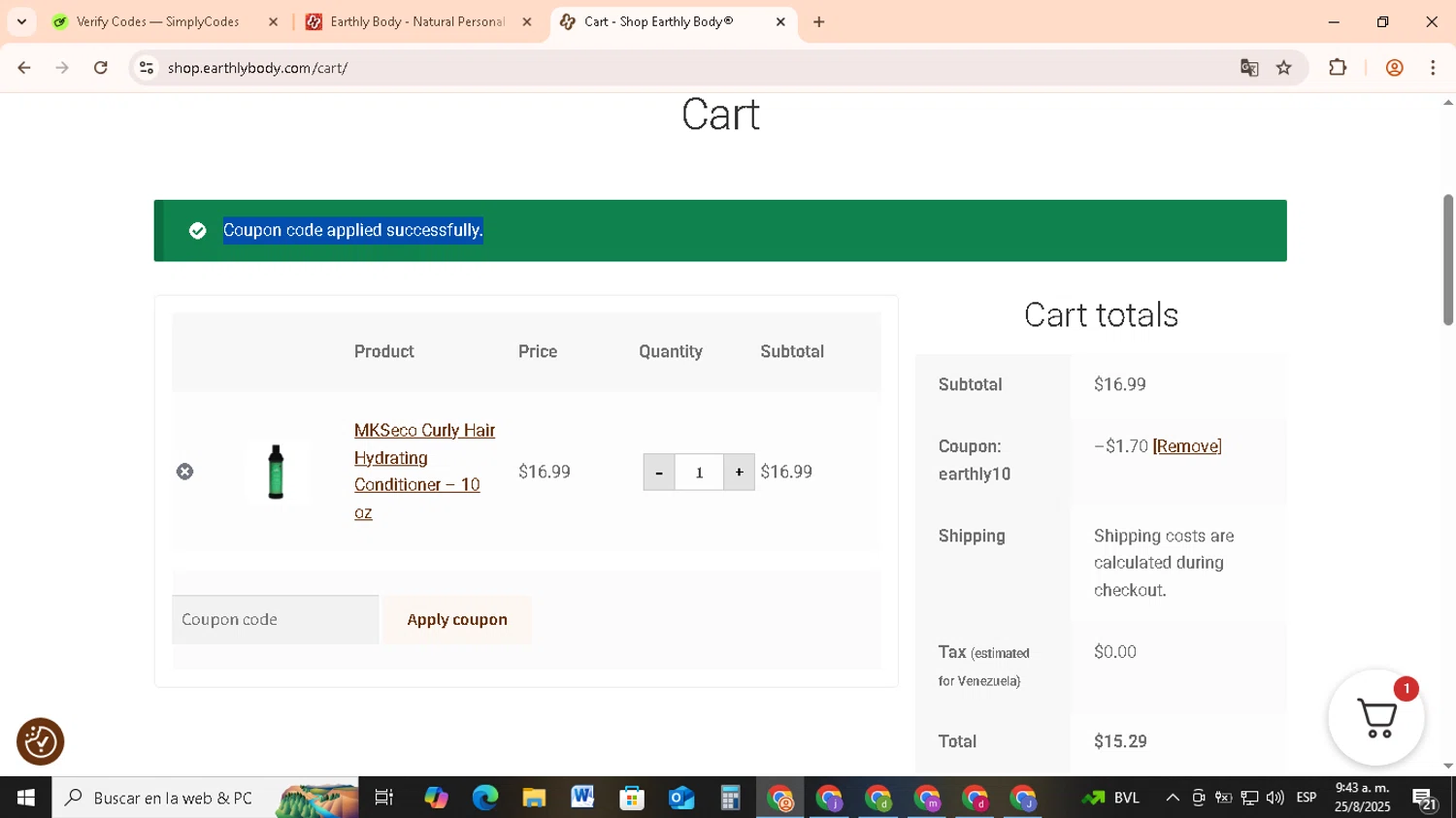1456x818 pixels.
Task: Go back to previous page
Action: [x=24, y=68]
